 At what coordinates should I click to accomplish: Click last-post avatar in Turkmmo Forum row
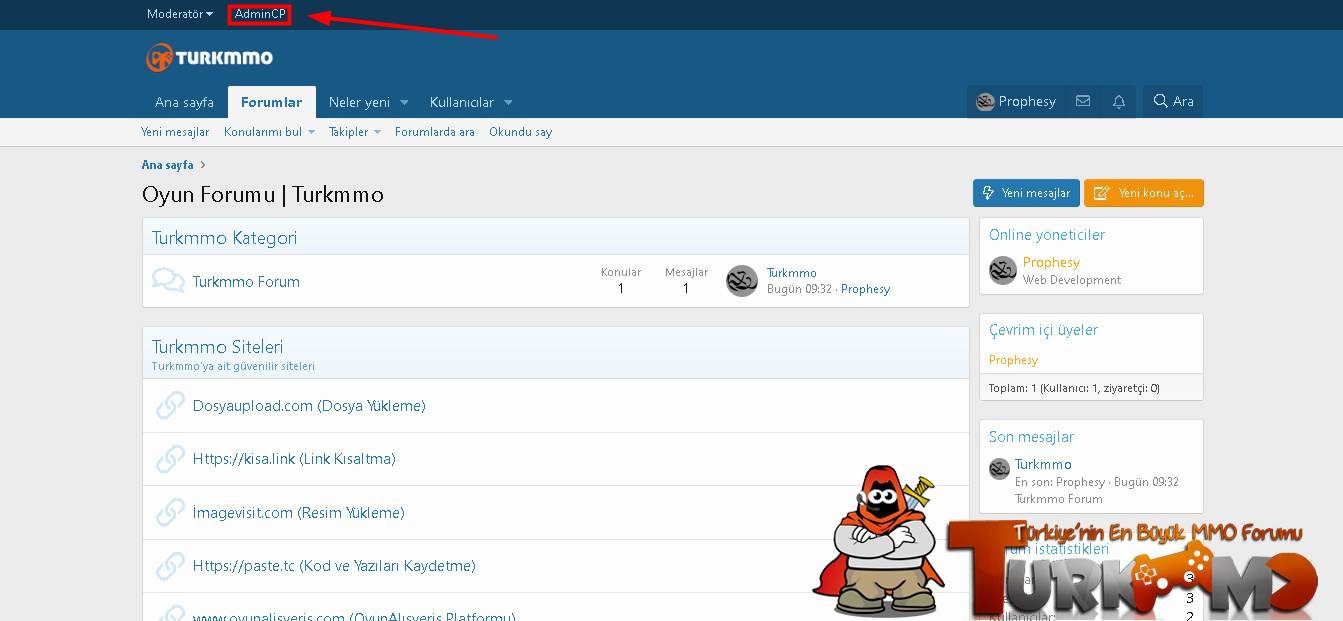[741, 281]
